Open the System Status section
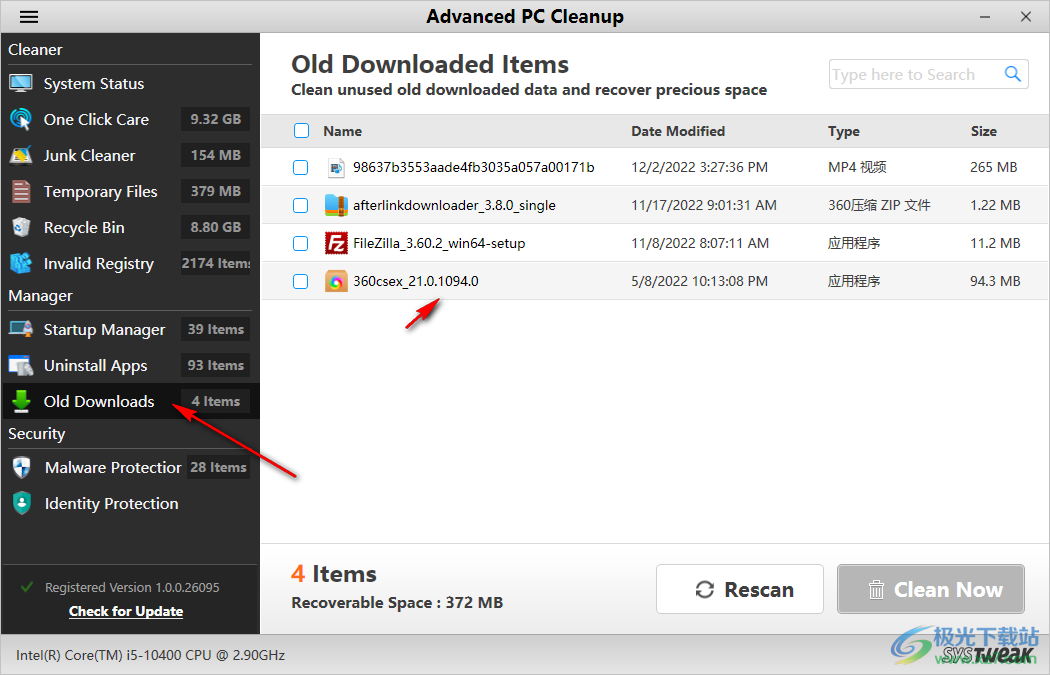The width and height of the screenshot is (1050, 675). pos(130,84)
